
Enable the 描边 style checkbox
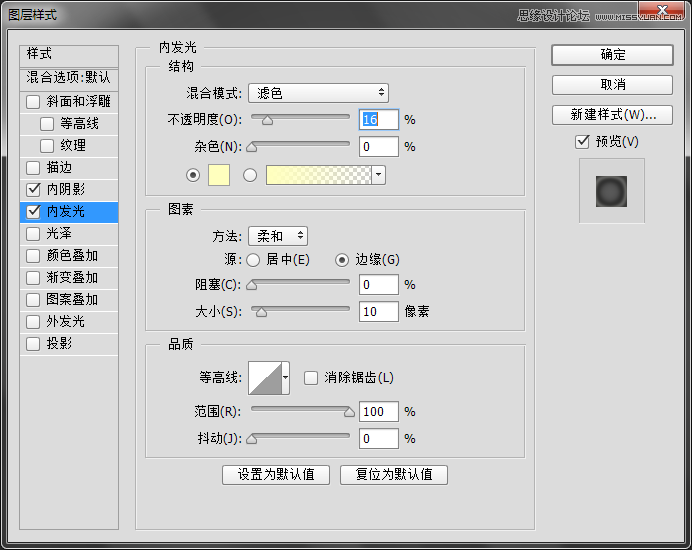(33, 168)
